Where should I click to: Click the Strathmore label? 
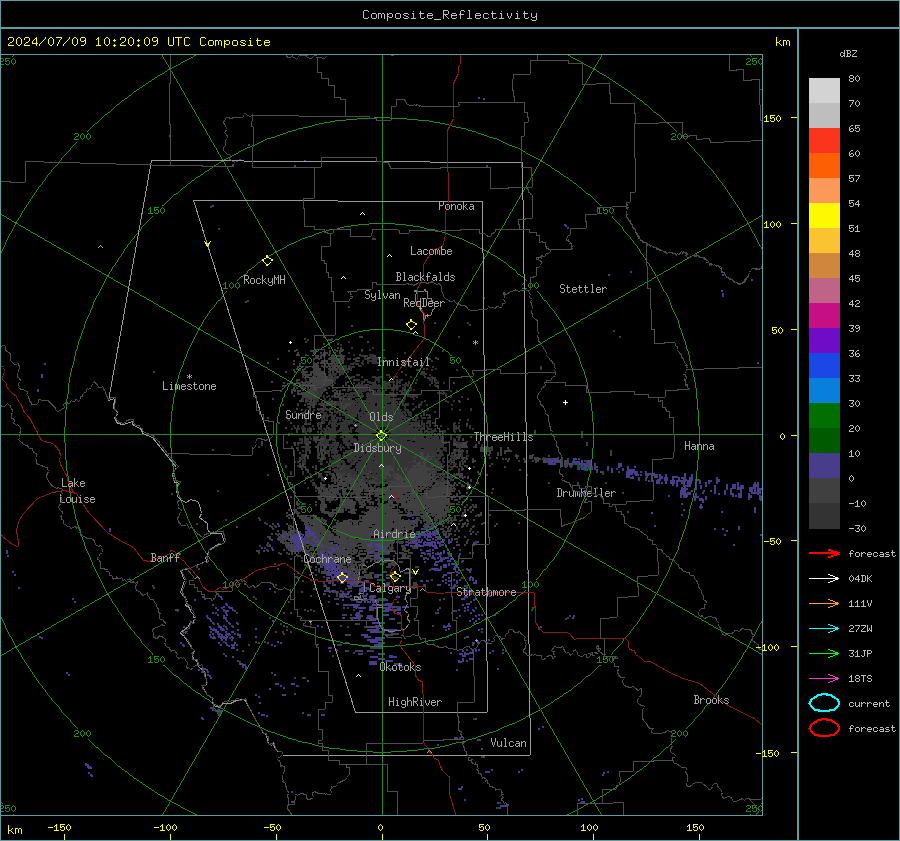click(486, 592)
